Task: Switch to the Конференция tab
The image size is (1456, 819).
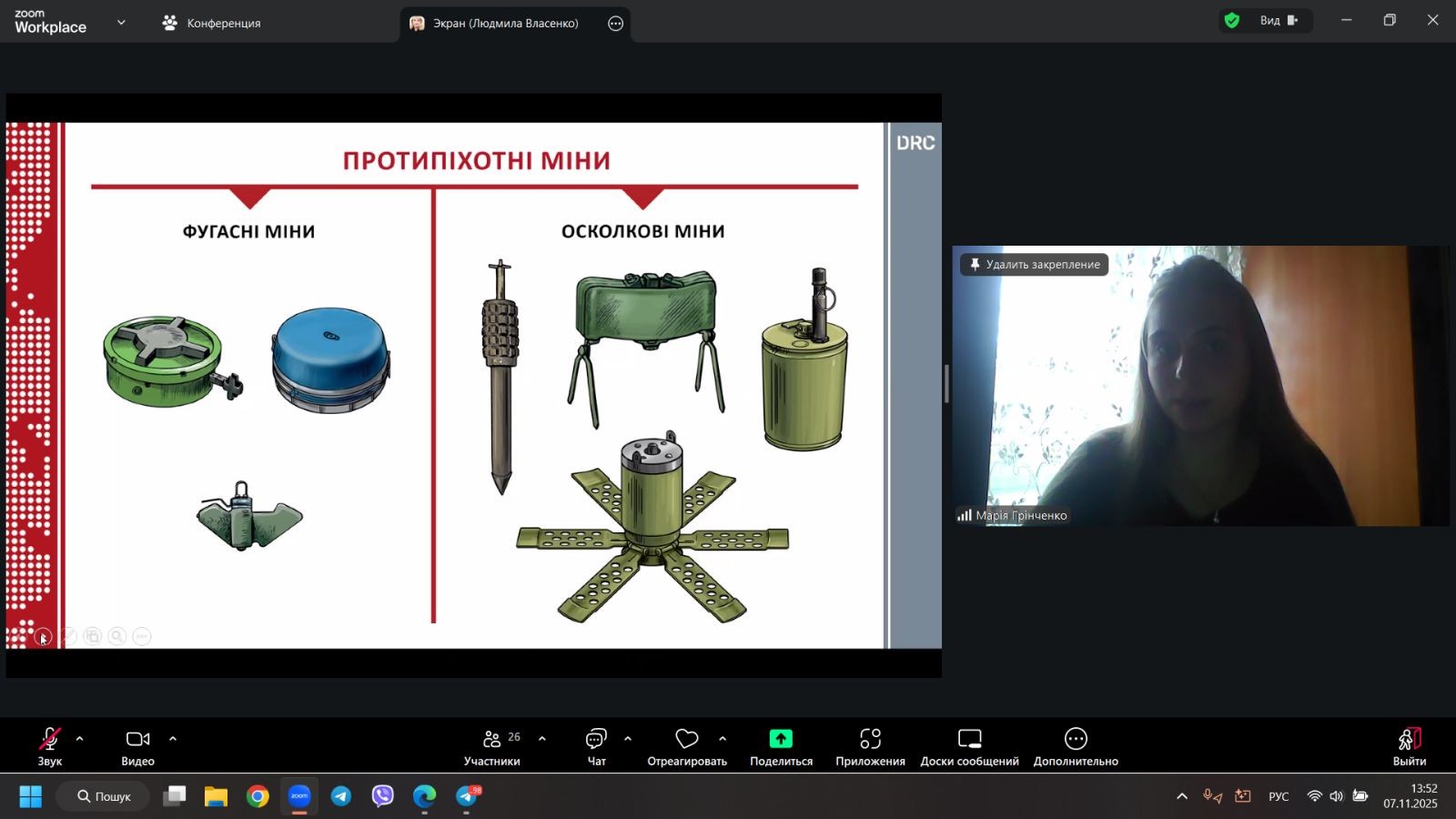Action: 212,24
